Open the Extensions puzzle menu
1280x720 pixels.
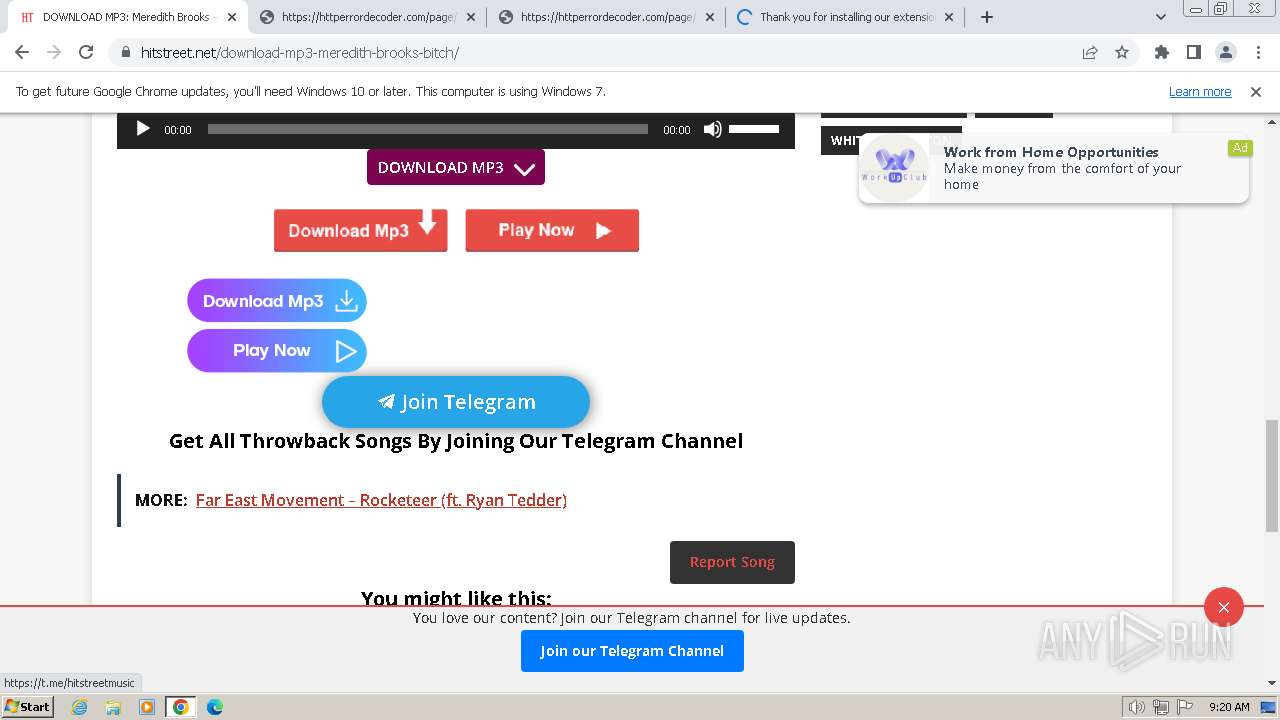tap(1162, 53)
